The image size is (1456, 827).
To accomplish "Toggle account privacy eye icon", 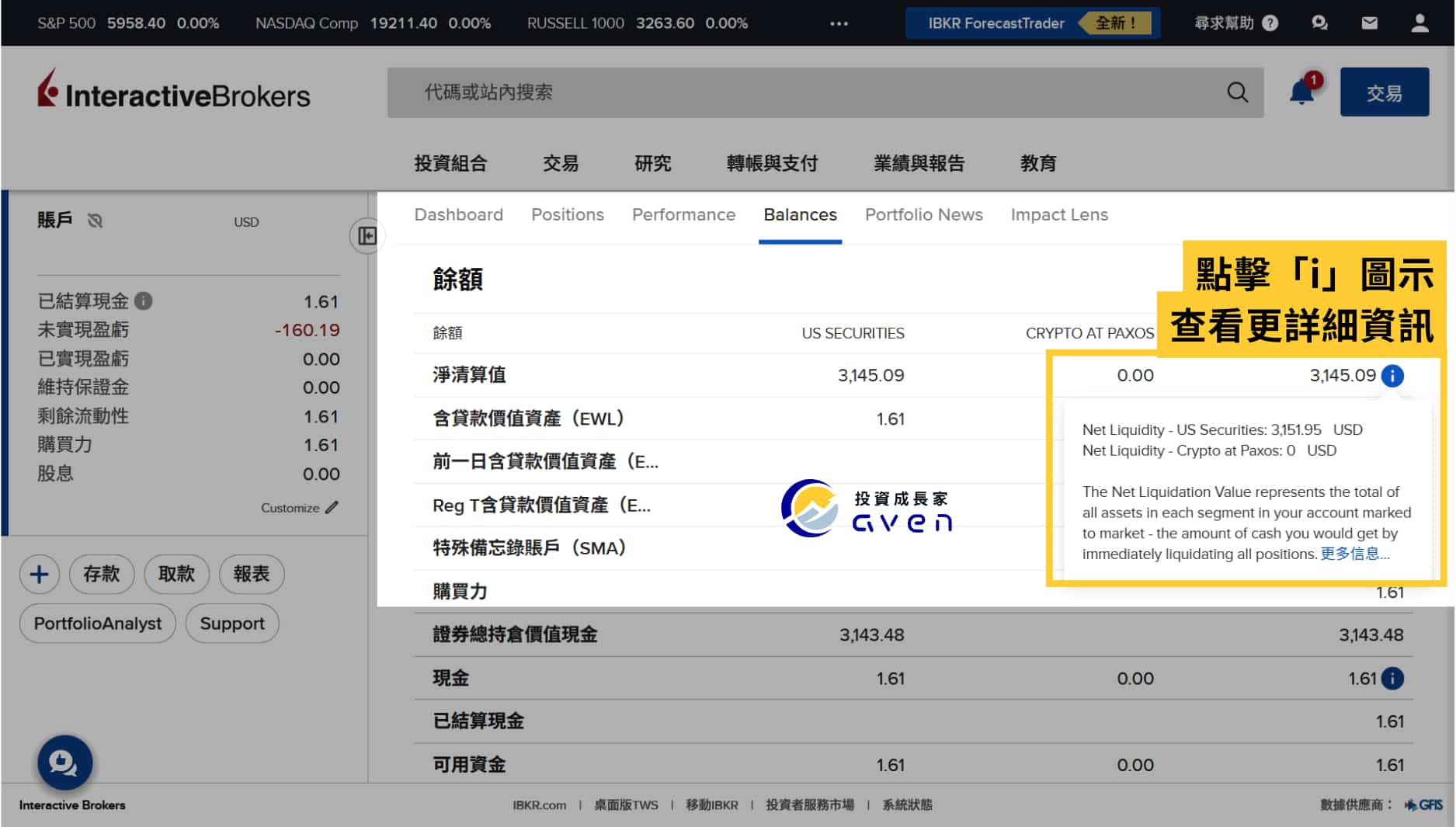I will [96, 221].
